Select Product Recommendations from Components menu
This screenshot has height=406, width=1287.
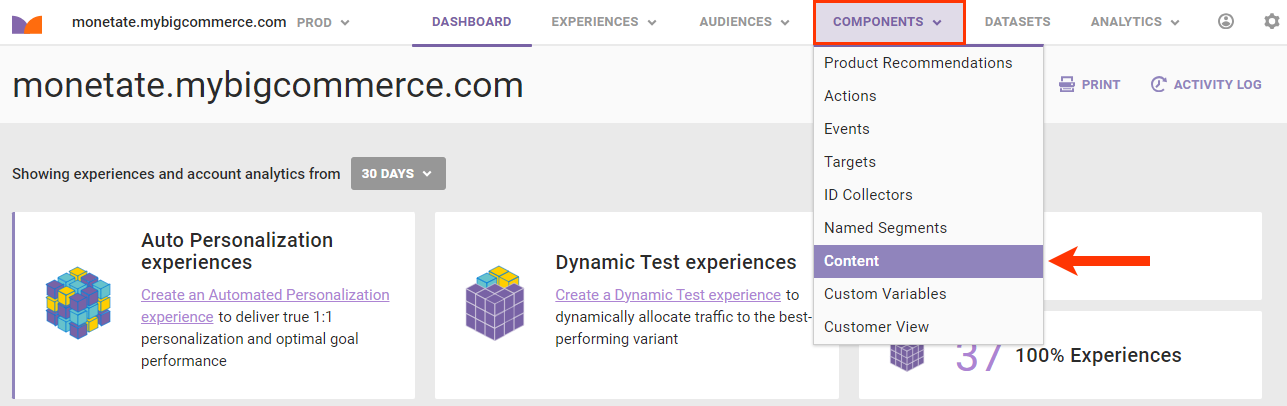tap(929, 63)
